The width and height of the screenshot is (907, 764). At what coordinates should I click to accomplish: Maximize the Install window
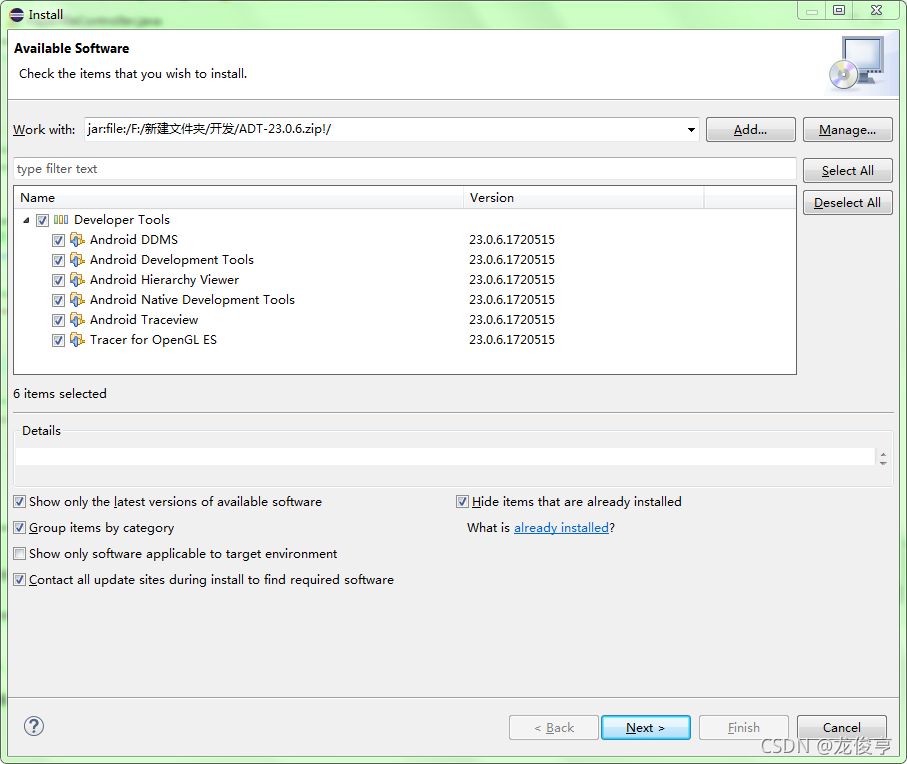click(839, 10)
